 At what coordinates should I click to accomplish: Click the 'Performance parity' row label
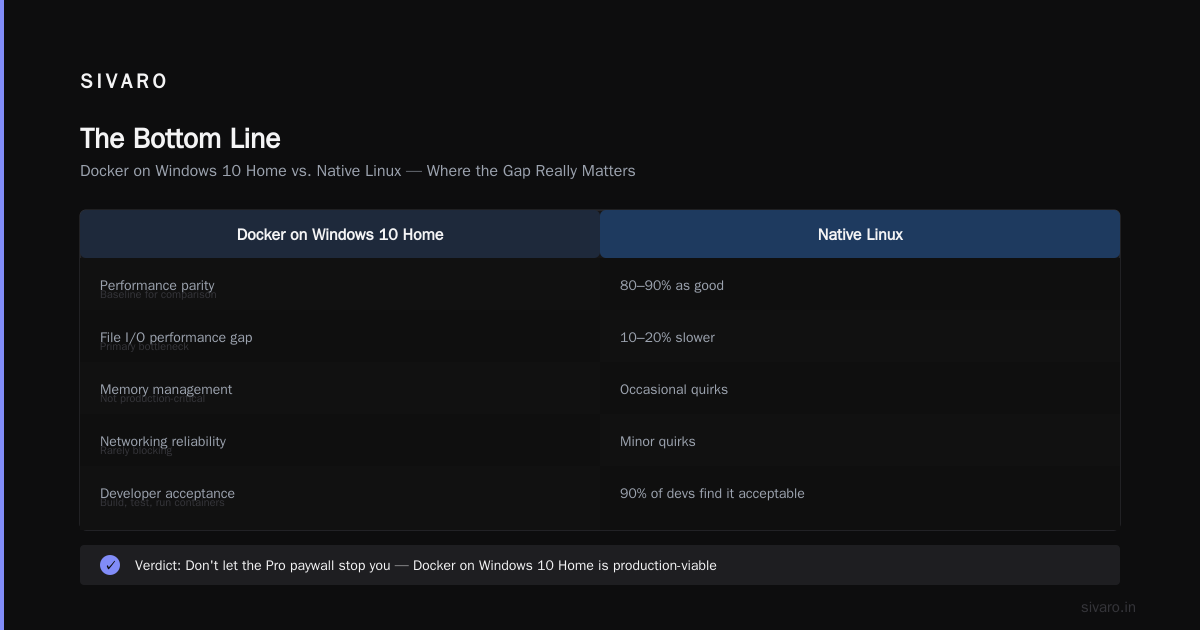(157, 285)
